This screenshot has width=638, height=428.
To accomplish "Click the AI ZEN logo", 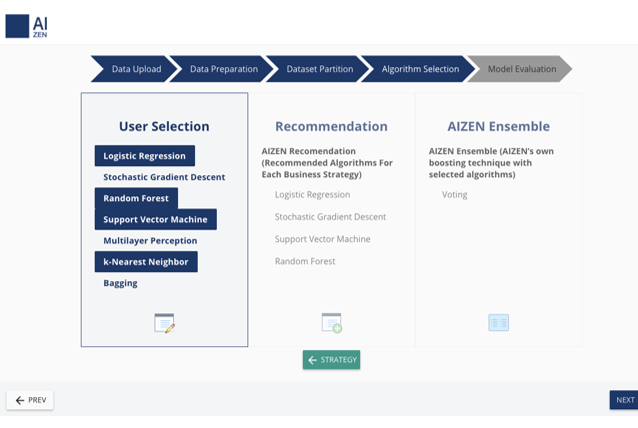I will coord(27,26).
